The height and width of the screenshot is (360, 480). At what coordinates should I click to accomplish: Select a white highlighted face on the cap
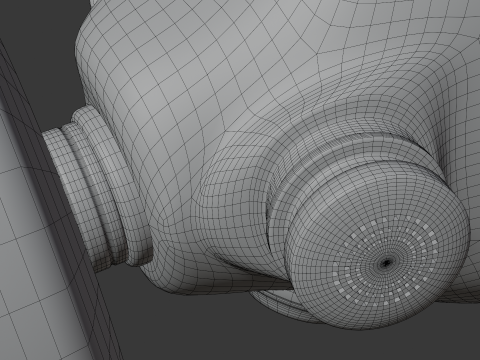tap(348, 296)
